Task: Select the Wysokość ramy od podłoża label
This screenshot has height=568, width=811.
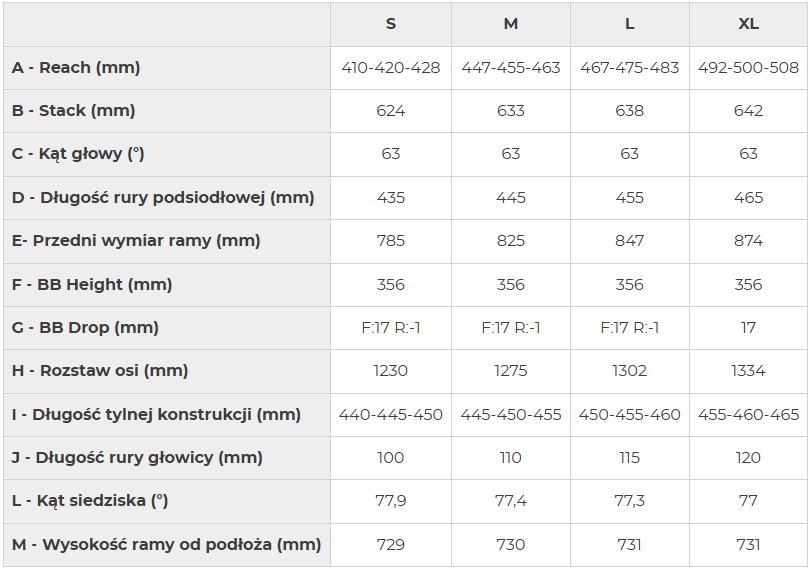Action: coord(166,544)
